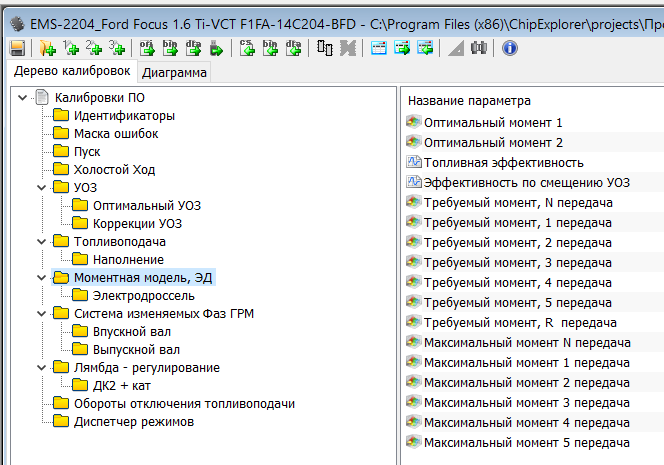The height and width of the screenshot is (465, 664).
Task: Click the Название параметра column header
Action: 469,101
